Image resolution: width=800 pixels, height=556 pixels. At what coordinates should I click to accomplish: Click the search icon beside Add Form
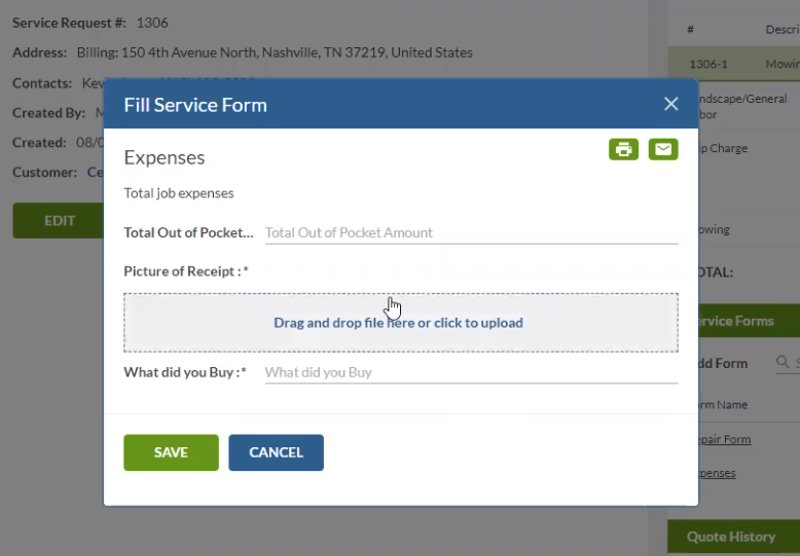pos(784,363)
